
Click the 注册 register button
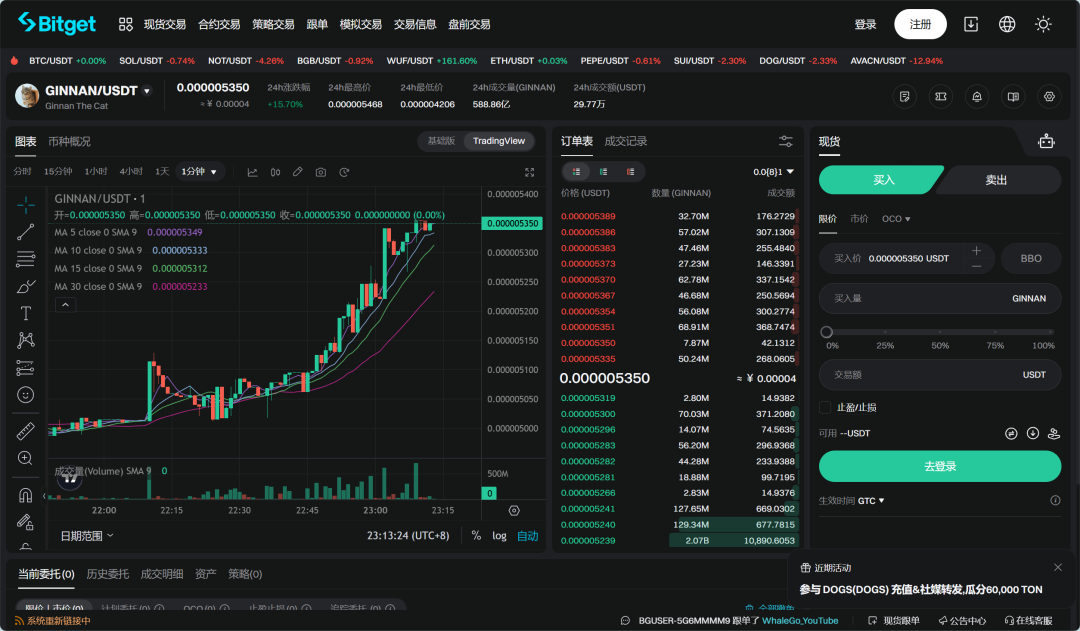(x=920, y=24)
